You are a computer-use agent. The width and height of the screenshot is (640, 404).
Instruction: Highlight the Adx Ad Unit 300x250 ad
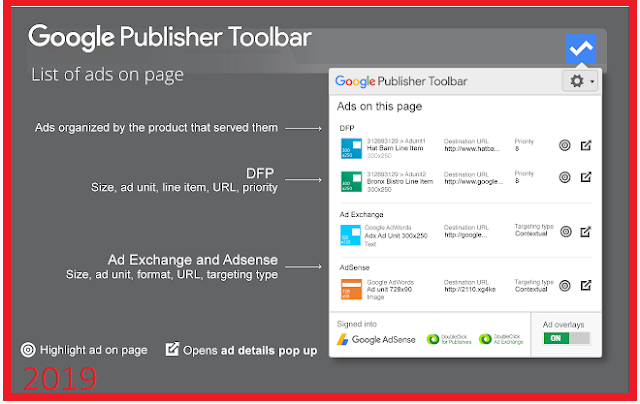pos(565,232)
